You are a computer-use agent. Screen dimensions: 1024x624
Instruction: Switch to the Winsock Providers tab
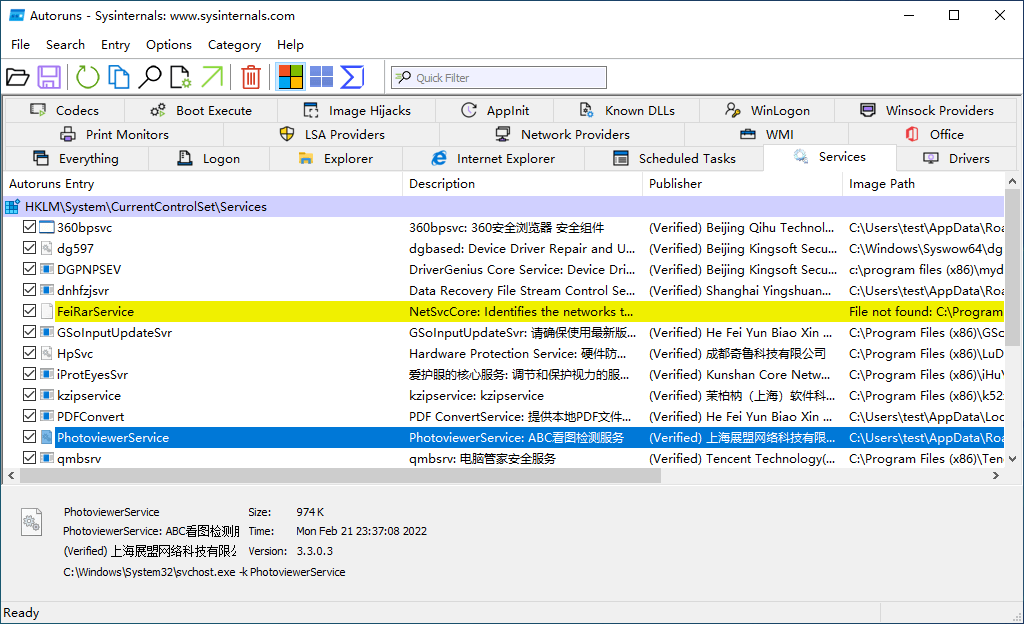tap(926, 110)
